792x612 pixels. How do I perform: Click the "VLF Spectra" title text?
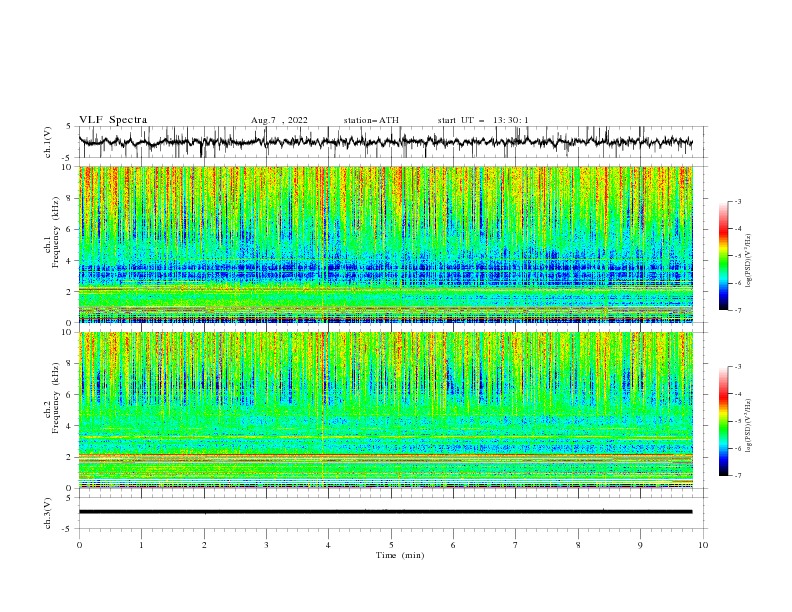tap(113, 120)
